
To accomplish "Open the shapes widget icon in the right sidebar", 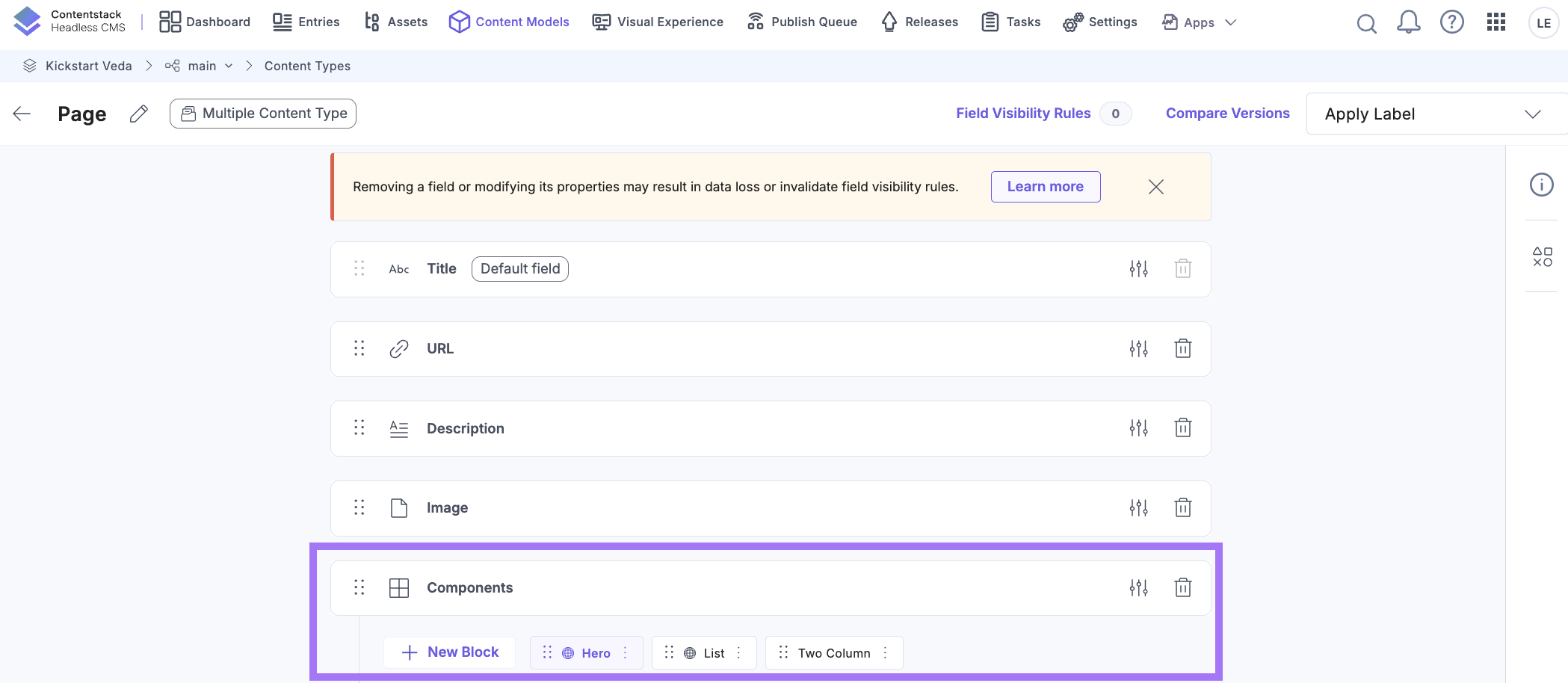I will pos(1543,257).
